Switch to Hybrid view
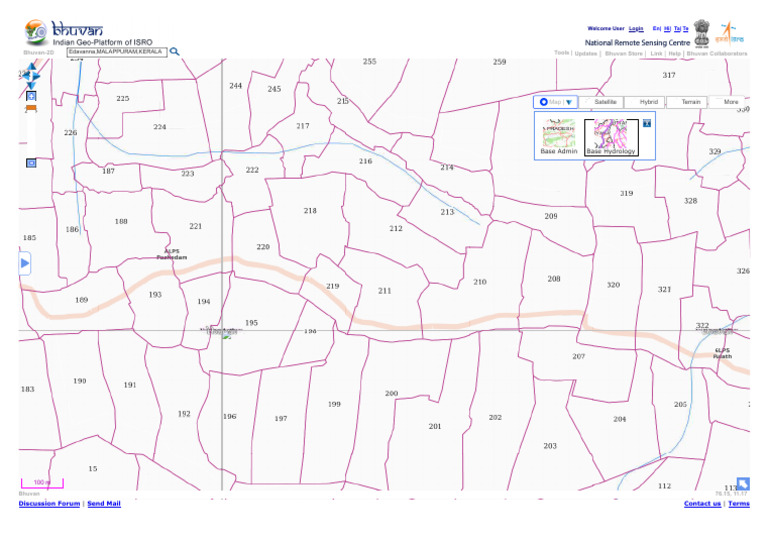The image size is (768, 543). [645, 102]
